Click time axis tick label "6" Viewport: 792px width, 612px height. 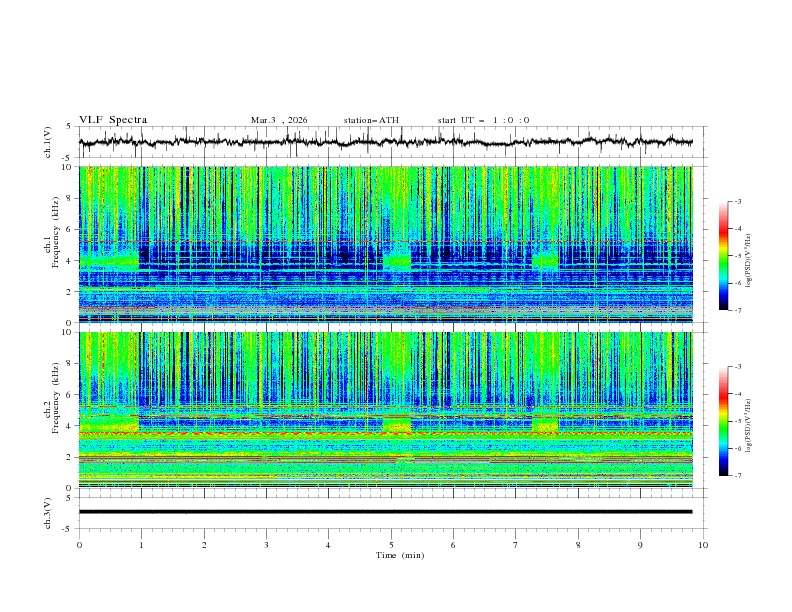point(453,545)
